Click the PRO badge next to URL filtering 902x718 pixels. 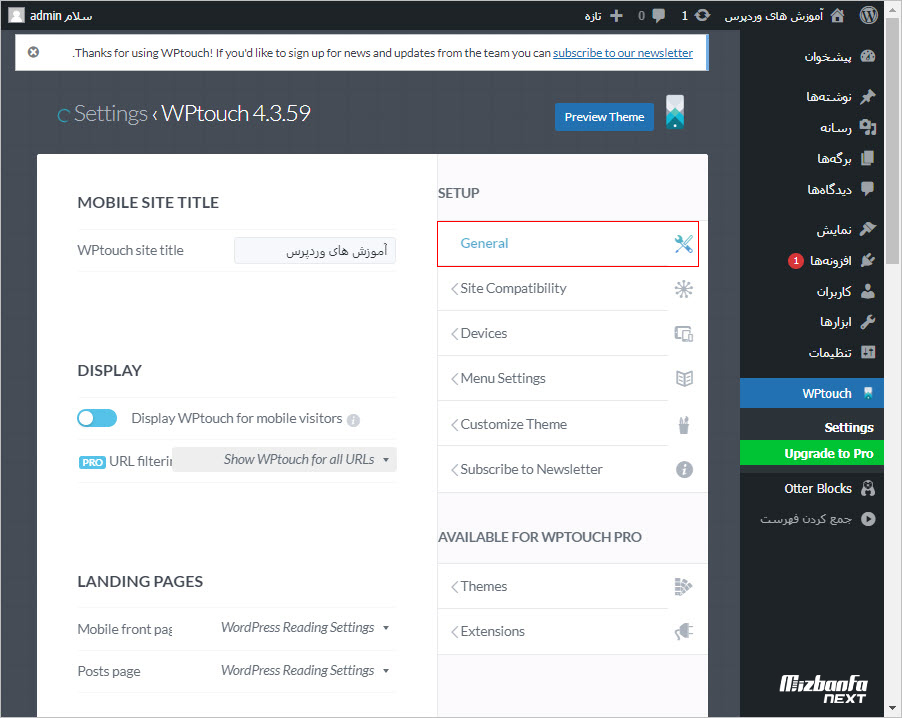pyautogui.click(x=92, y=462)
